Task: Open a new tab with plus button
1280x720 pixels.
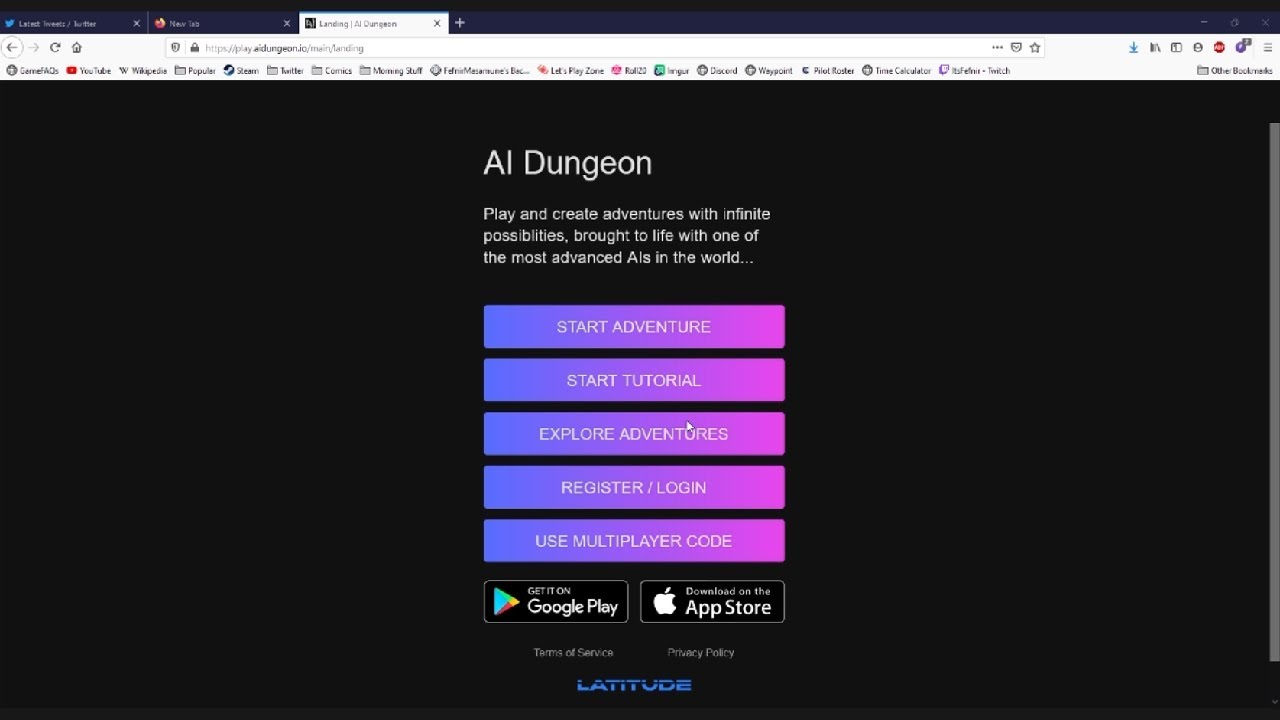Action: tap(460, 23)
